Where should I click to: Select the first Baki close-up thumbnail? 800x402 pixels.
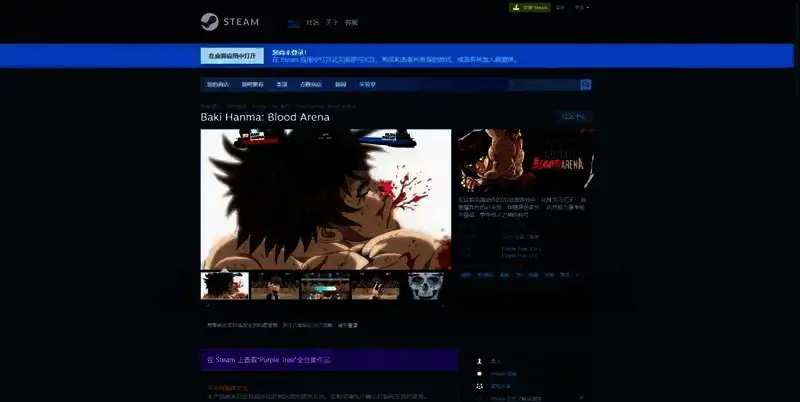point(225,286)
